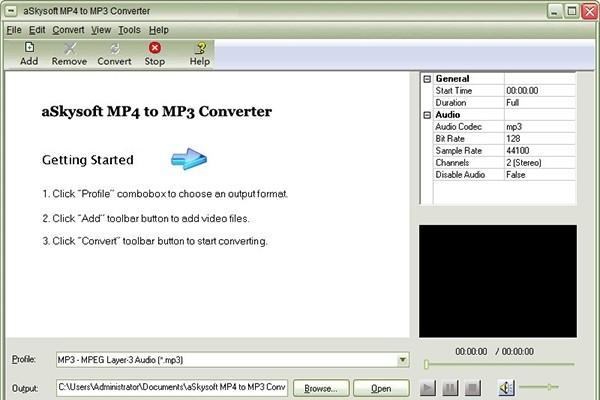Click the Disable Audio property label
Viewport: 600px width, 400px height.
460,175
